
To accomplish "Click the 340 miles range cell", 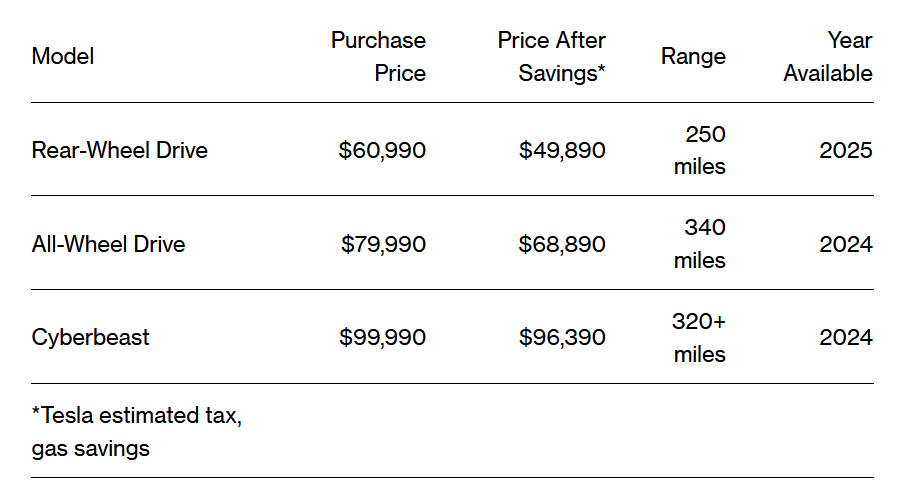I will tap(700, 244).
